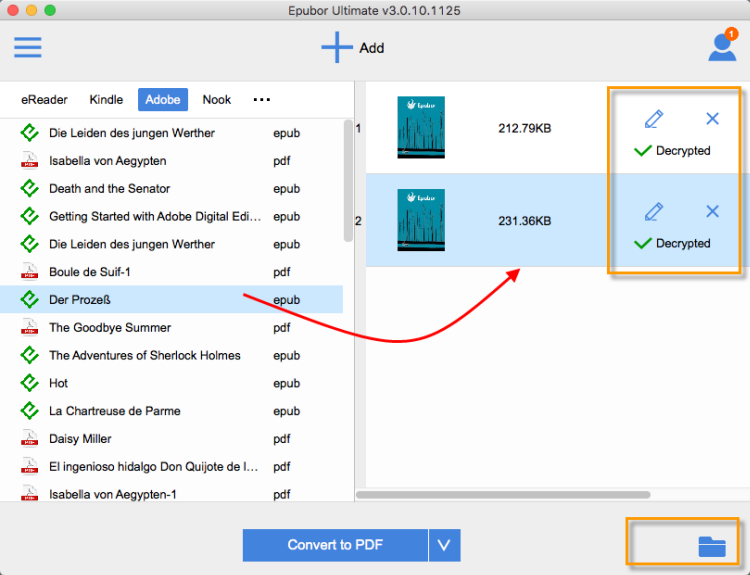Click the Add label
Screen dimensions: 750x575
(x=372, y=48)
